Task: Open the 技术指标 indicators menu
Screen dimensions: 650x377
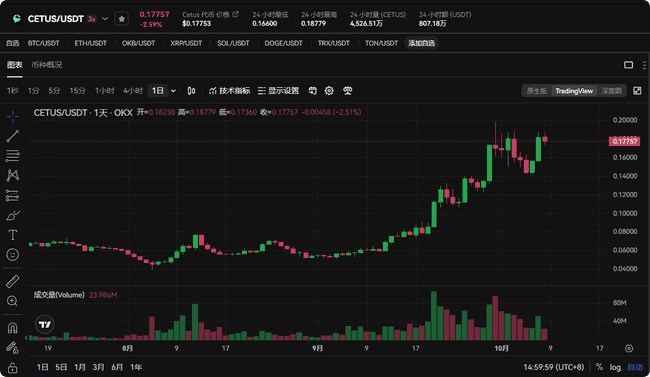Action: point(230,91)
